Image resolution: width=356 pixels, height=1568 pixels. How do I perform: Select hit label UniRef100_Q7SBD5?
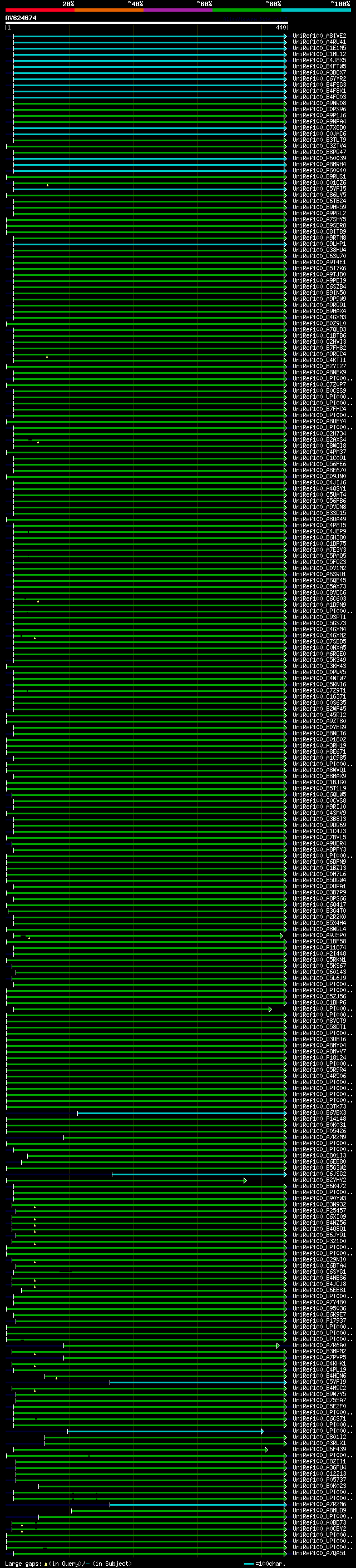pyautogui.click(x=319, y=641)
